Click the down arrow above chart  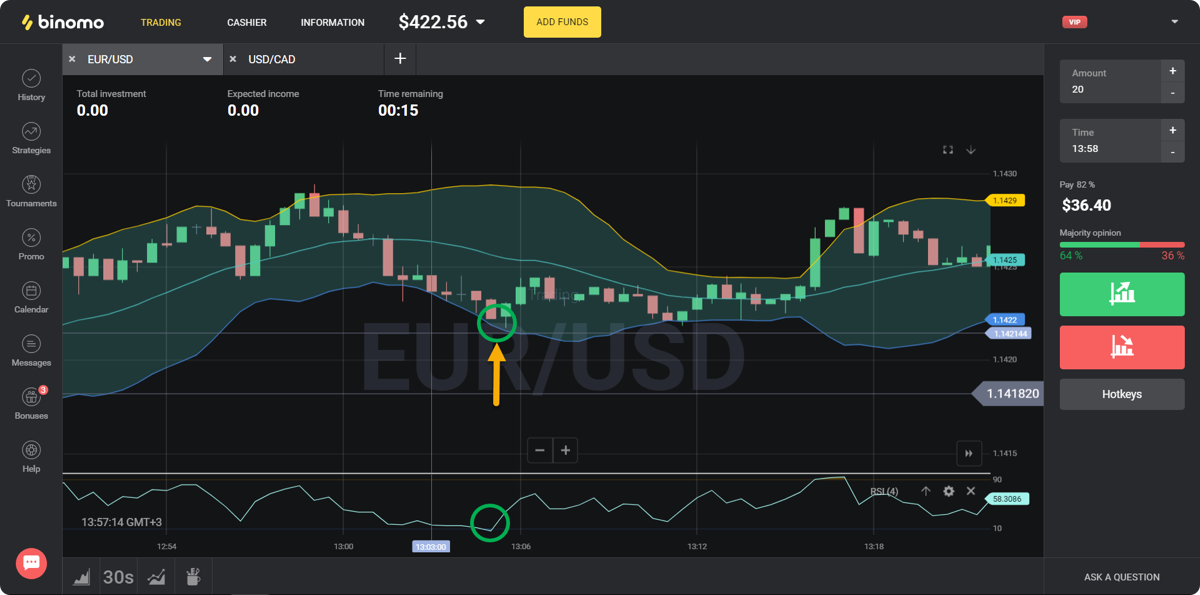tap(970, 150)
